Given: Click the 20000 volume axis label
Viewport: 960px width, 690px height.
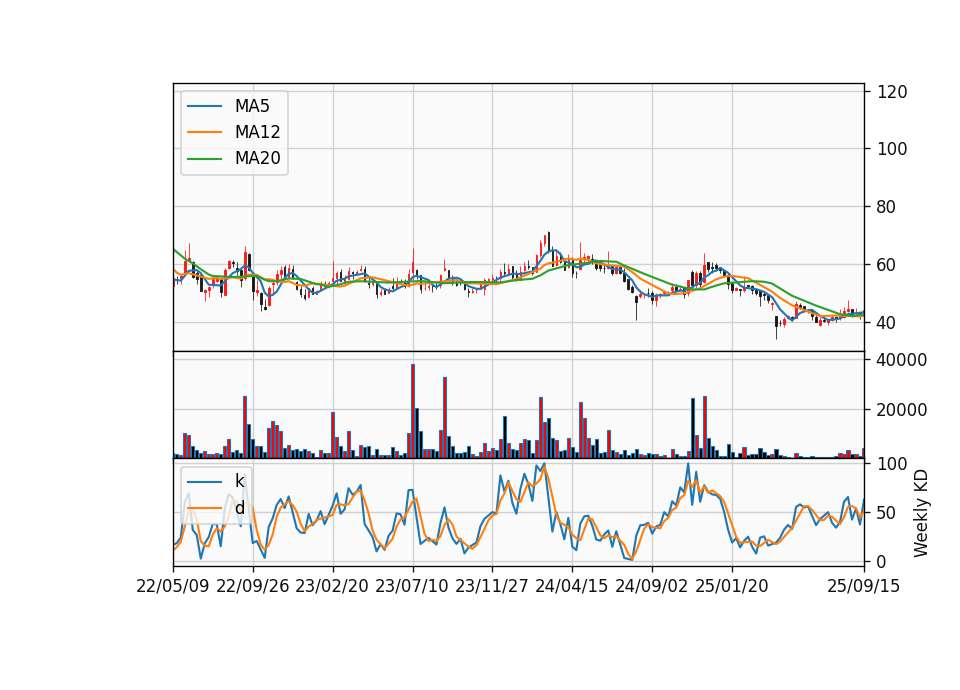Looking at the screenshot, I should [902, 410].
